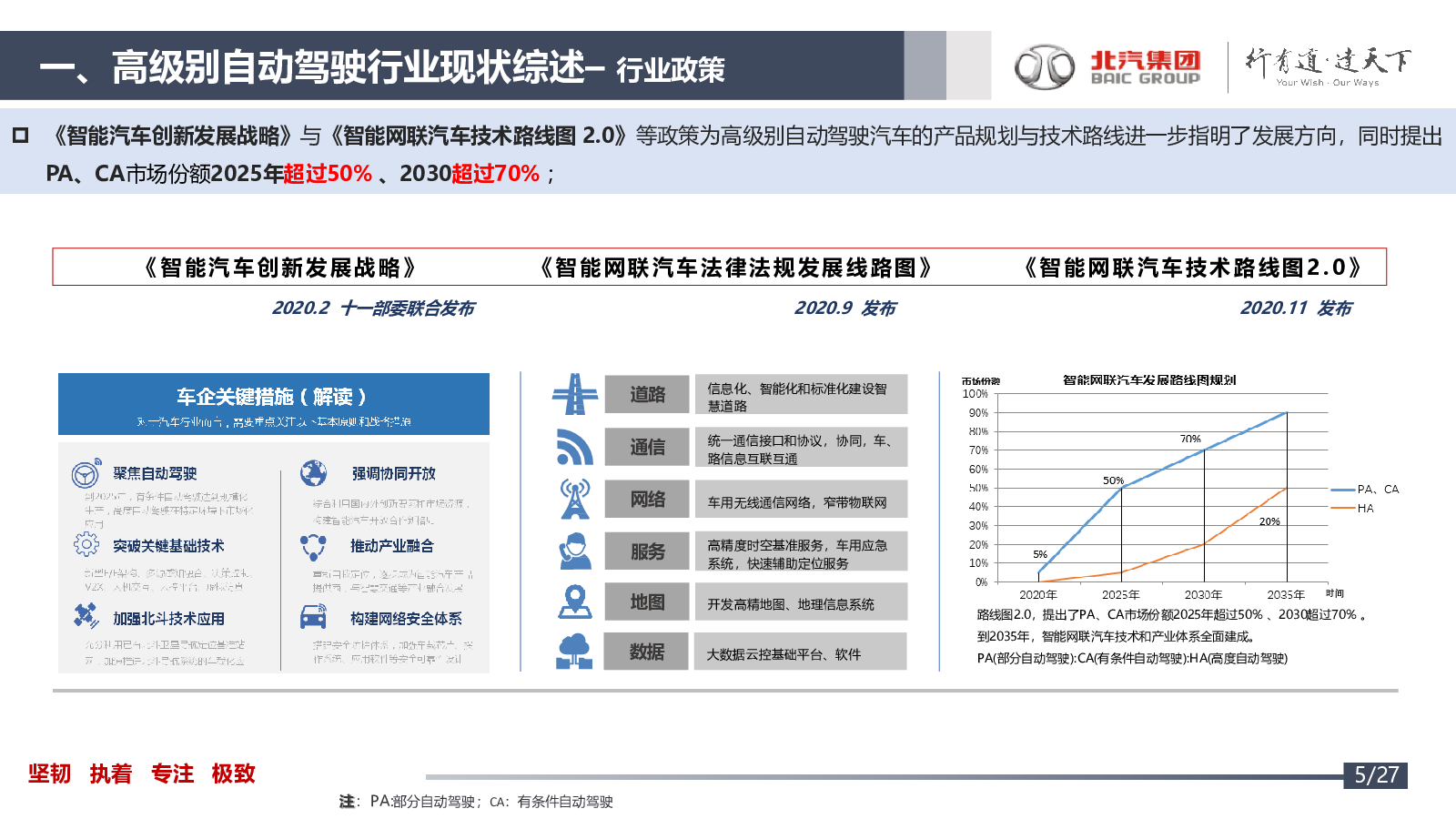Click the satellite icon for 加强北斗技术应用
The width and height of the screenshot is (1456, 819).
(86, 617)
